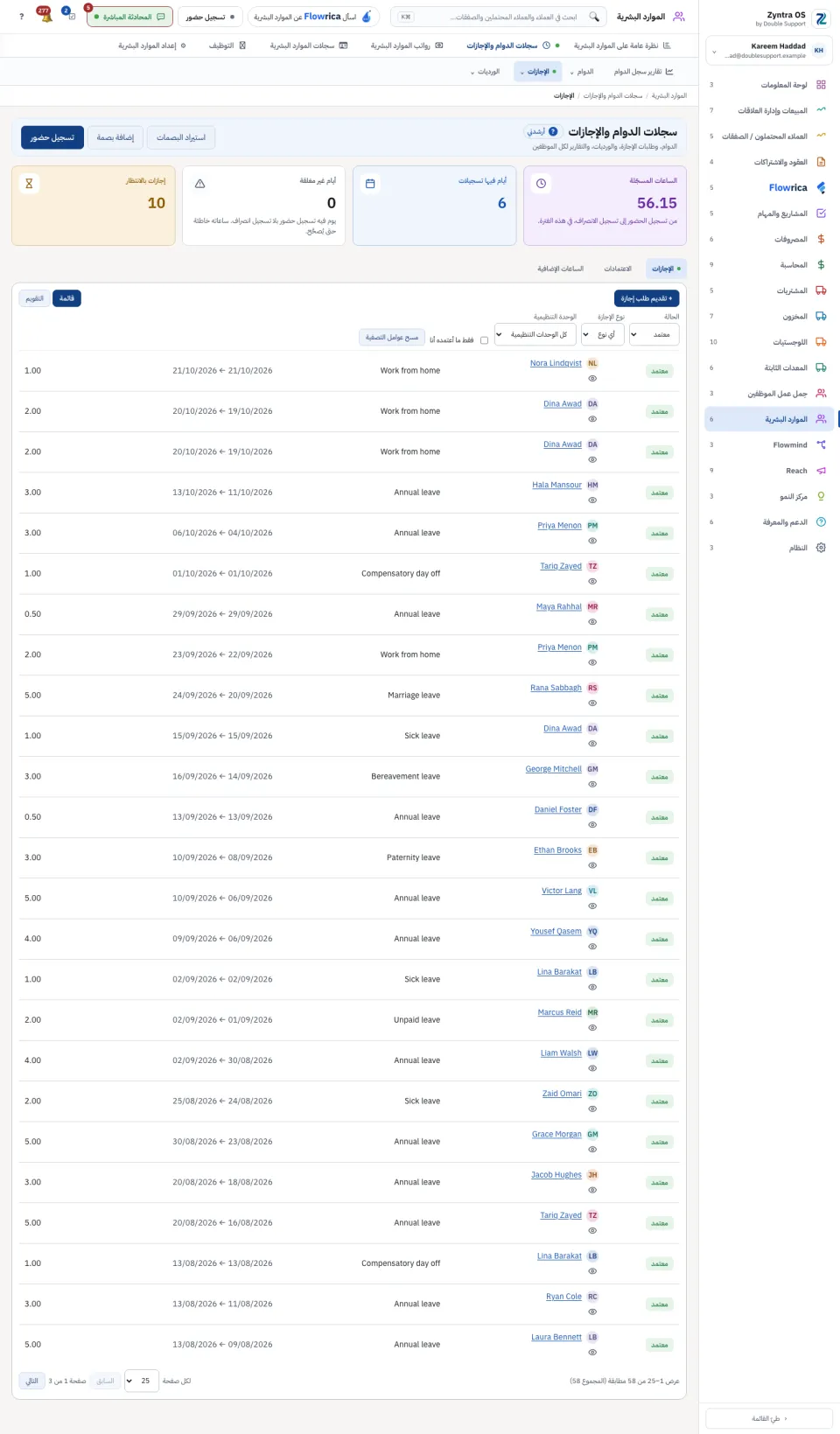Click the استيراد البصمات import button
Viewport: 840px width, 1434px height.
point(181,137)
